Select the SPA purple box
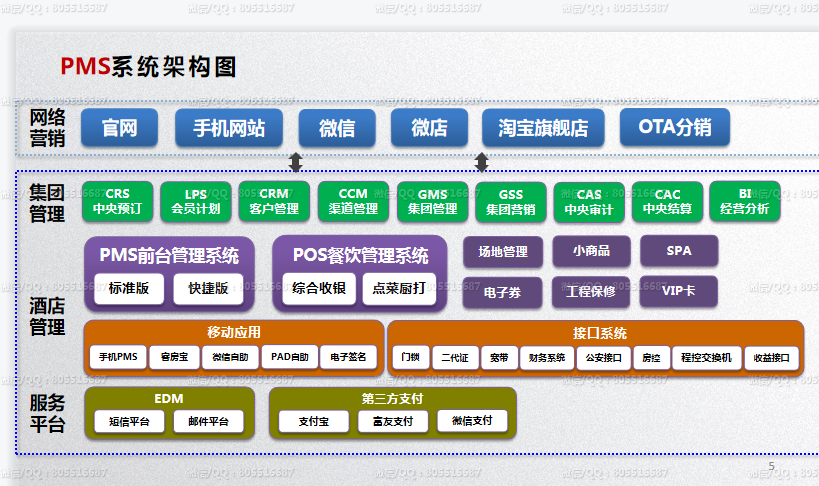This screenshot has height=486, width=819. 679,251
